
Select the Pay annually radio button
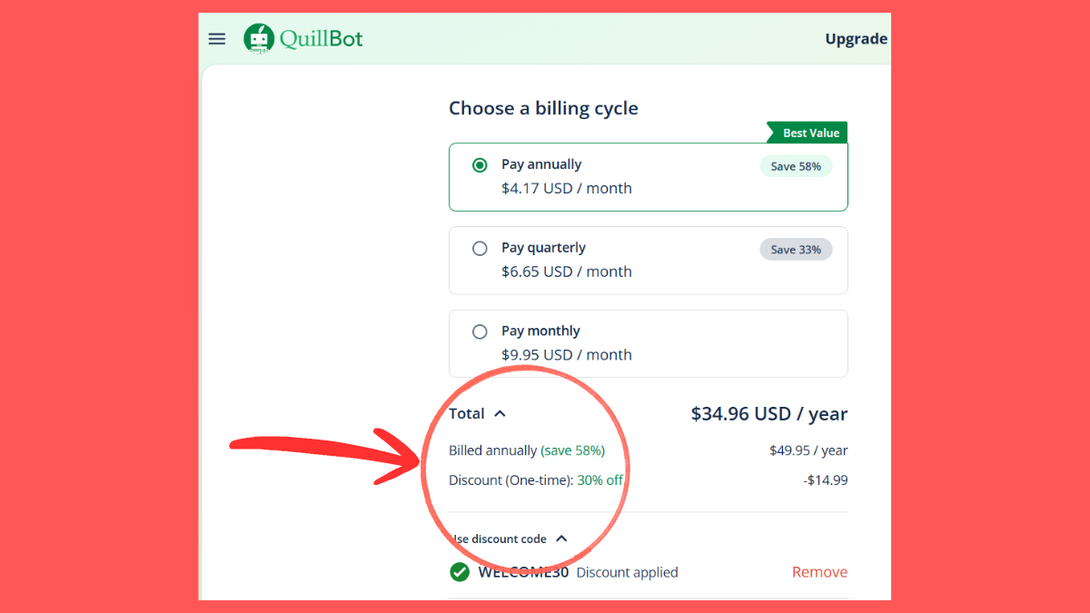(x=479, y=164)
